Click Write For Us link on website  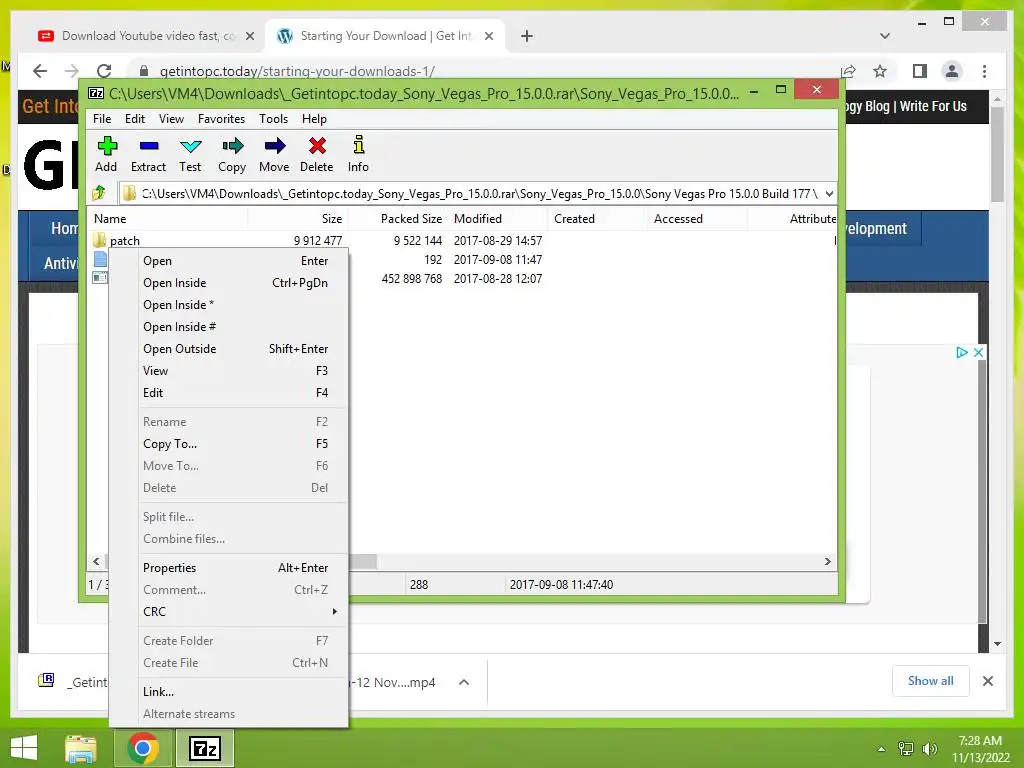(x=933, y=106)
